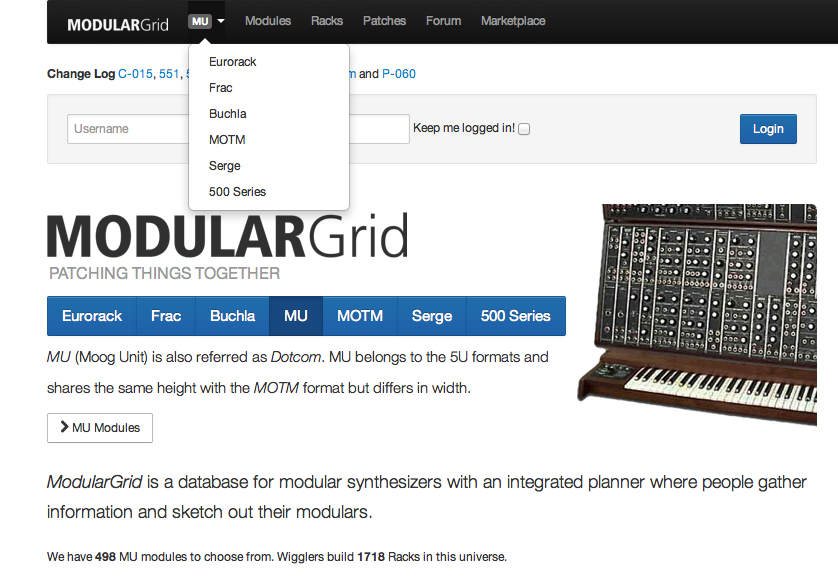Click the ModularGrid logo in navbar
838x581 pixels.
(118, 25)
